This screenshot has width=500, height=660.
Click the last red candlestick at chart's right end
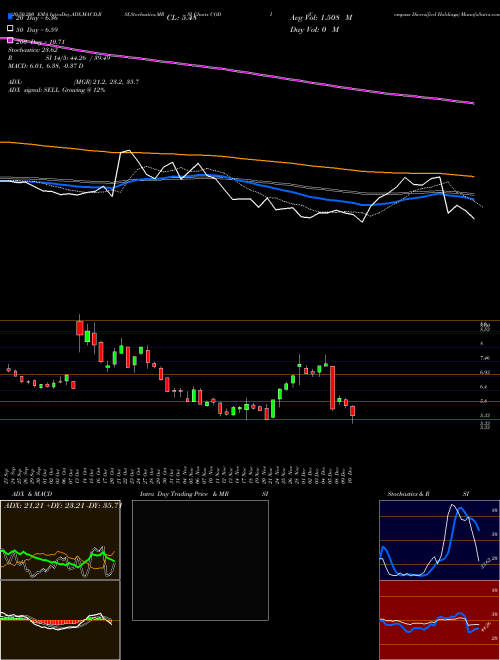pos(353,411)
